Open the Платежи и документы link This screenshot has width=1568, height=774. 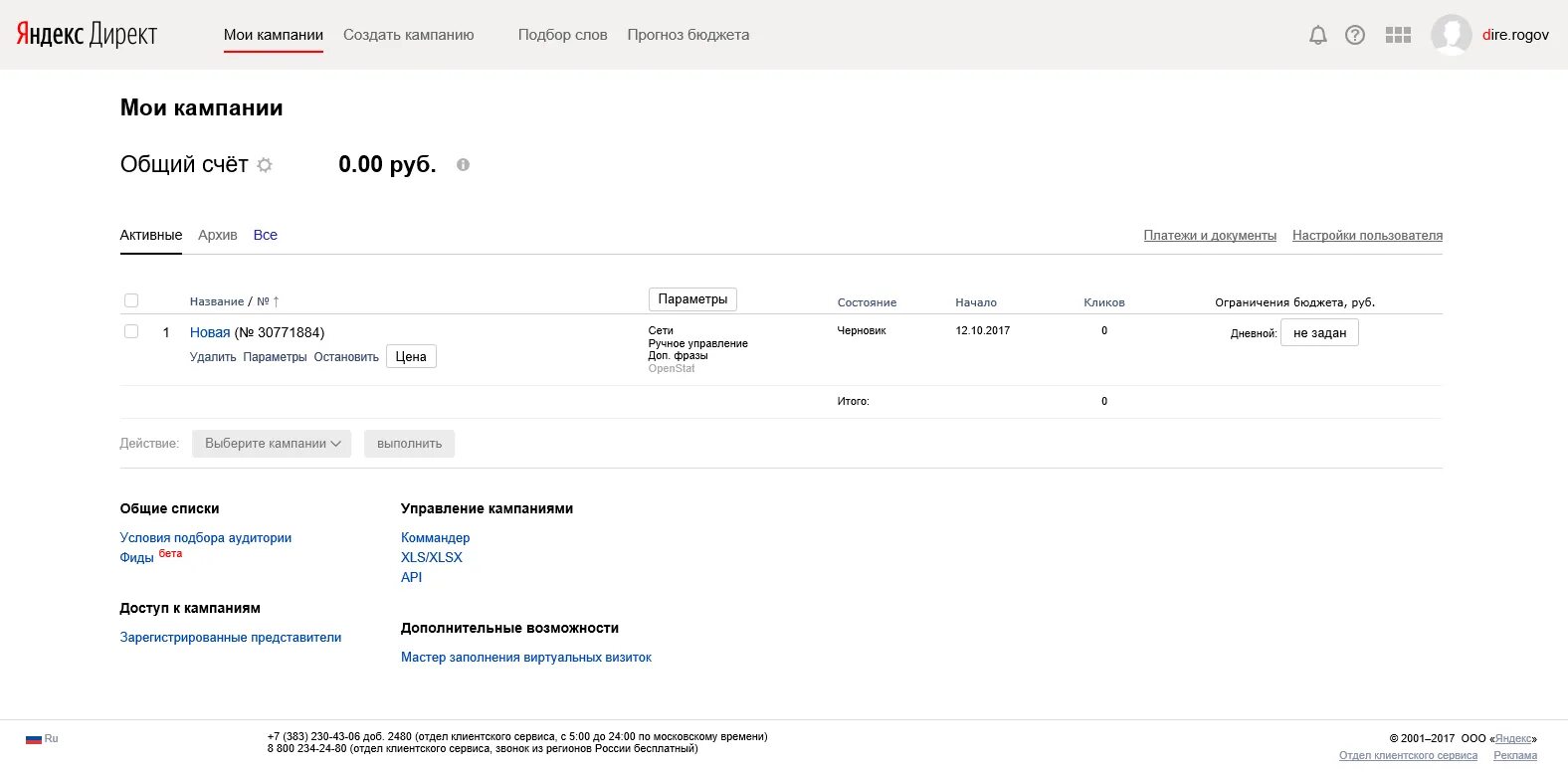(1210, 236)
